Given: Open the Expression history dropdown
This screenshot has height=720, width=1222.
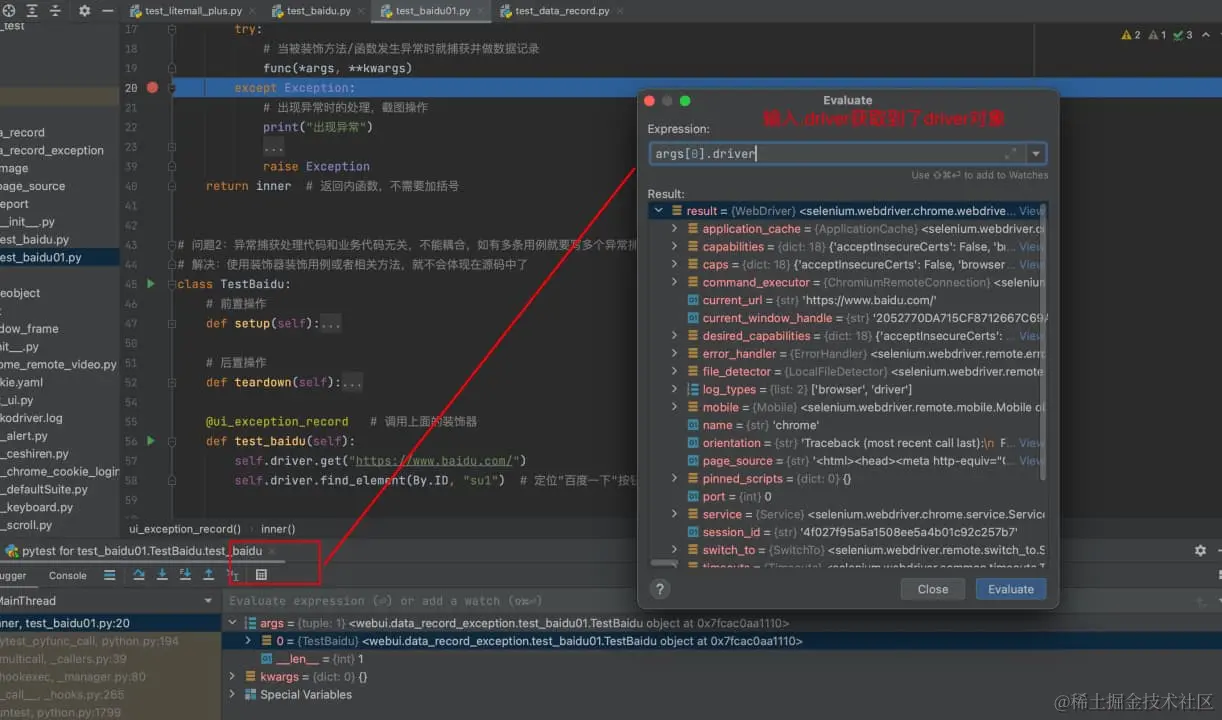Looking at the screenshot, I should (x=1036, y=154).
